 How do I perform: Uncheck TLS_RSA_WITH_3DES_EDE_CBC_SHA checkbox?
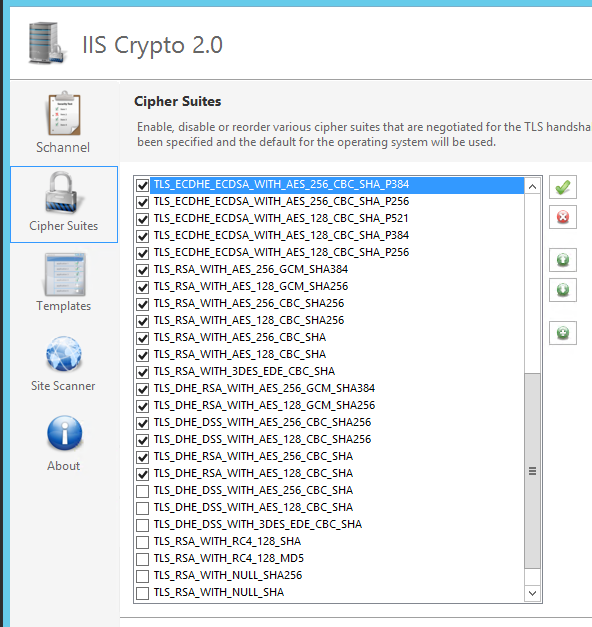(x=142, y=372)
